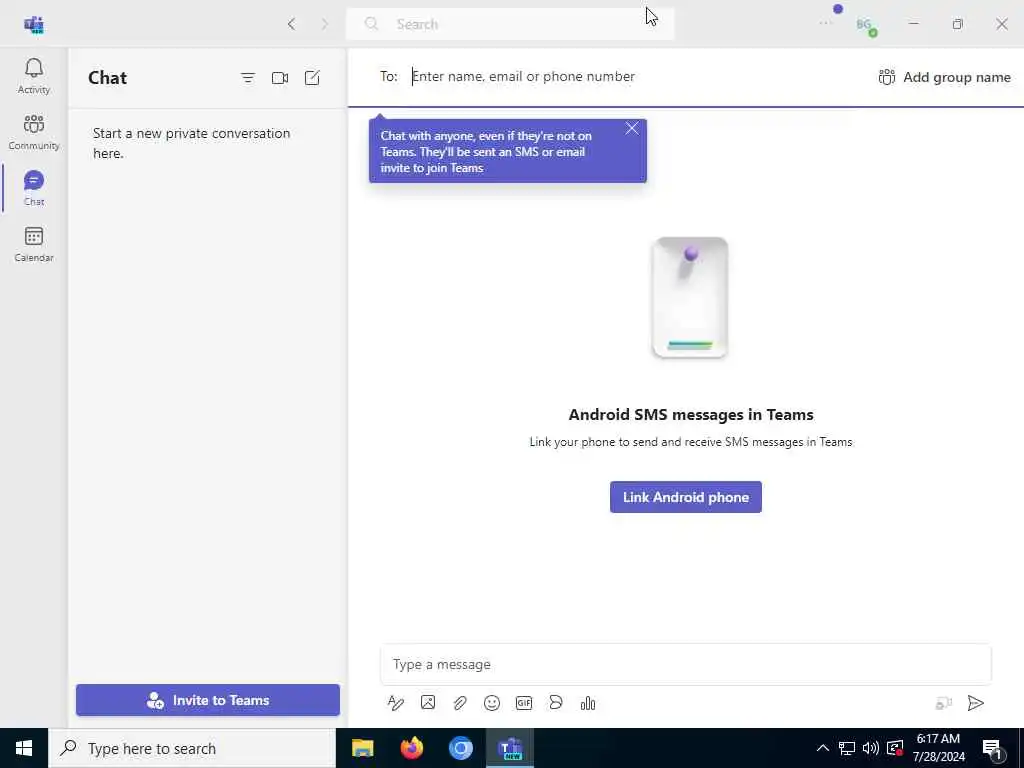Open the Windows Start menu
Image resolution: width=1024 pixels, height=768 pixels.
pyautogui.click(x=24, y=748)
